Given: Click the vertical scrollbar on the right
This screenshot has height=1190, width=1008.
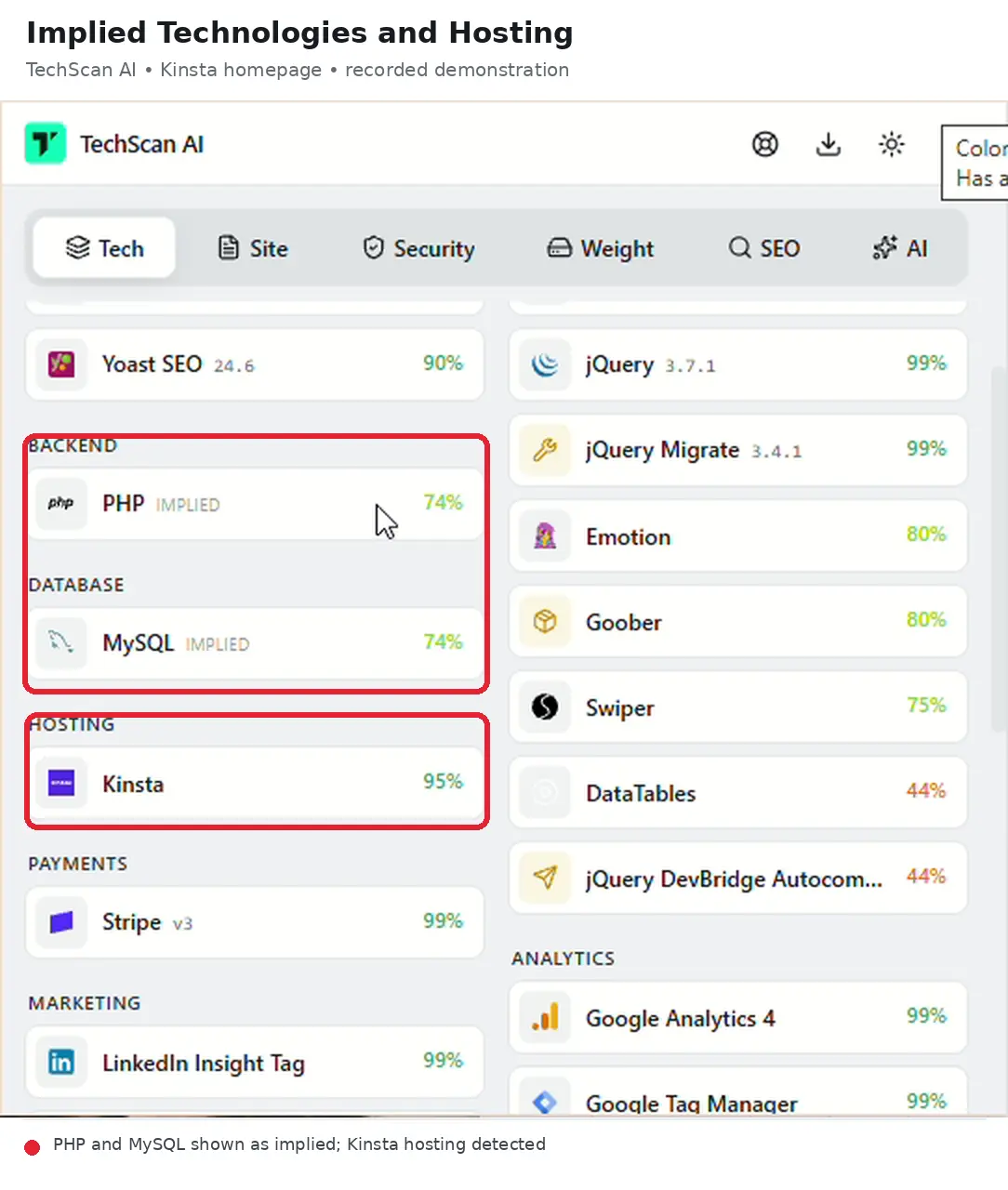Looking at the screenshot, I should 998,549.
